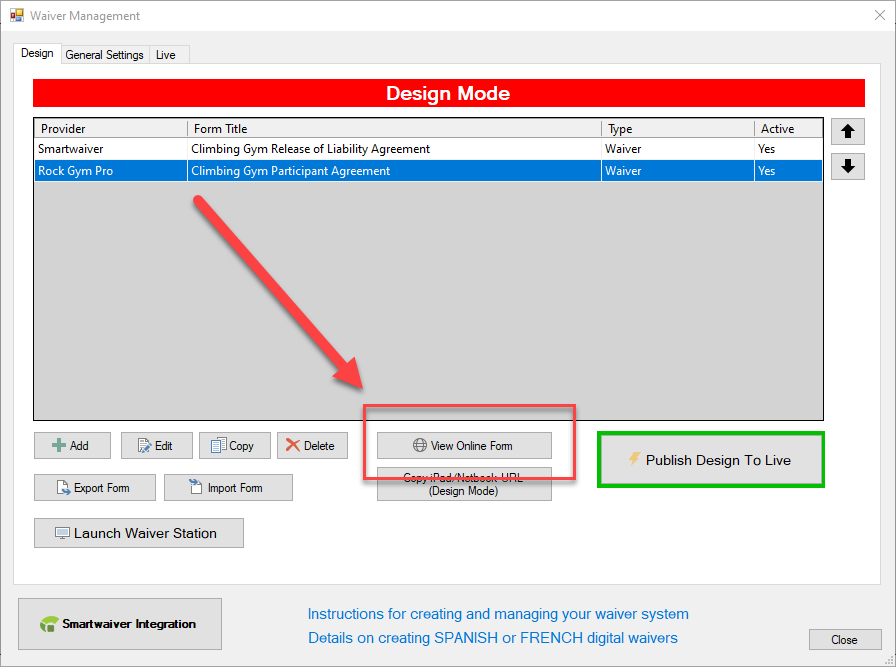
Task: Click Copy iPad/Netbook URL (Design Mode)
Action: tap(464, 486)
